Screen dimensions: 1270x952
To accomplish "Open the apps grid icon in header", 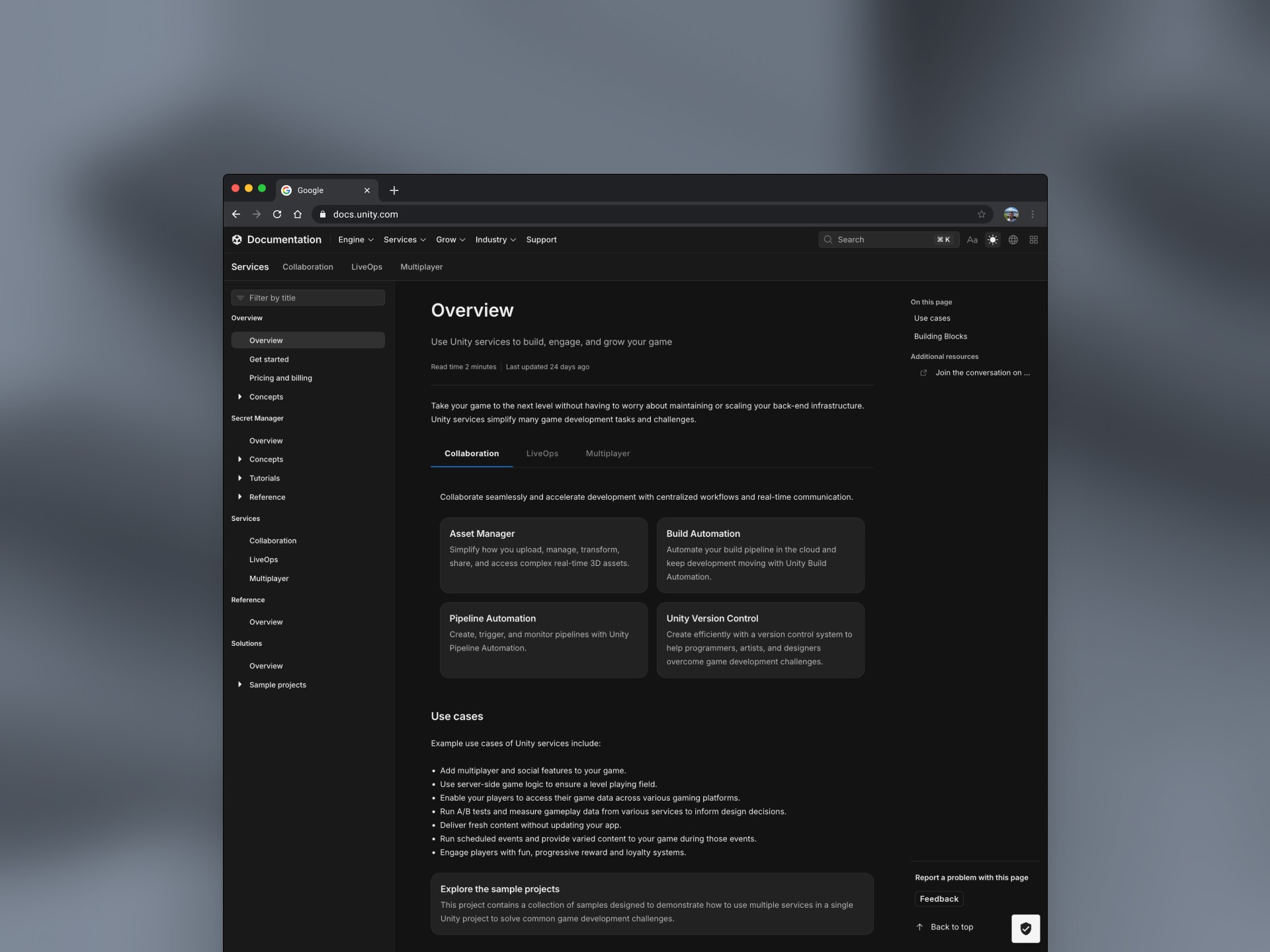I will click(x=1033, y=240).
